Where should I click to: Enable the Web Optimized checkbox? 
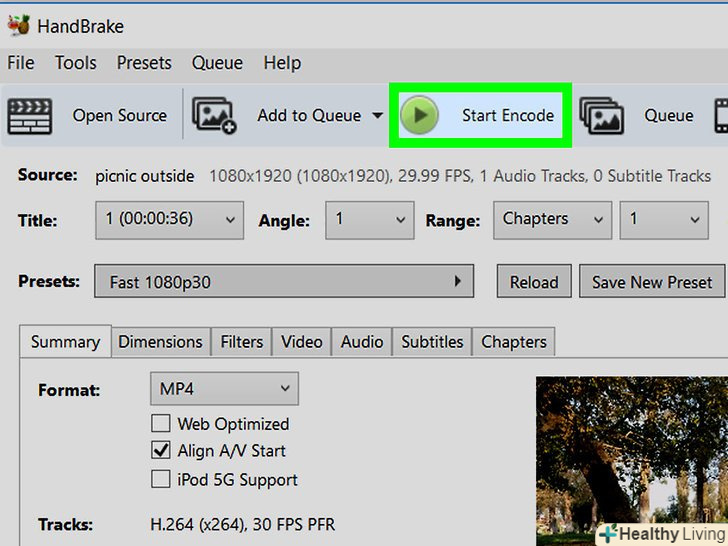[161, 423]
